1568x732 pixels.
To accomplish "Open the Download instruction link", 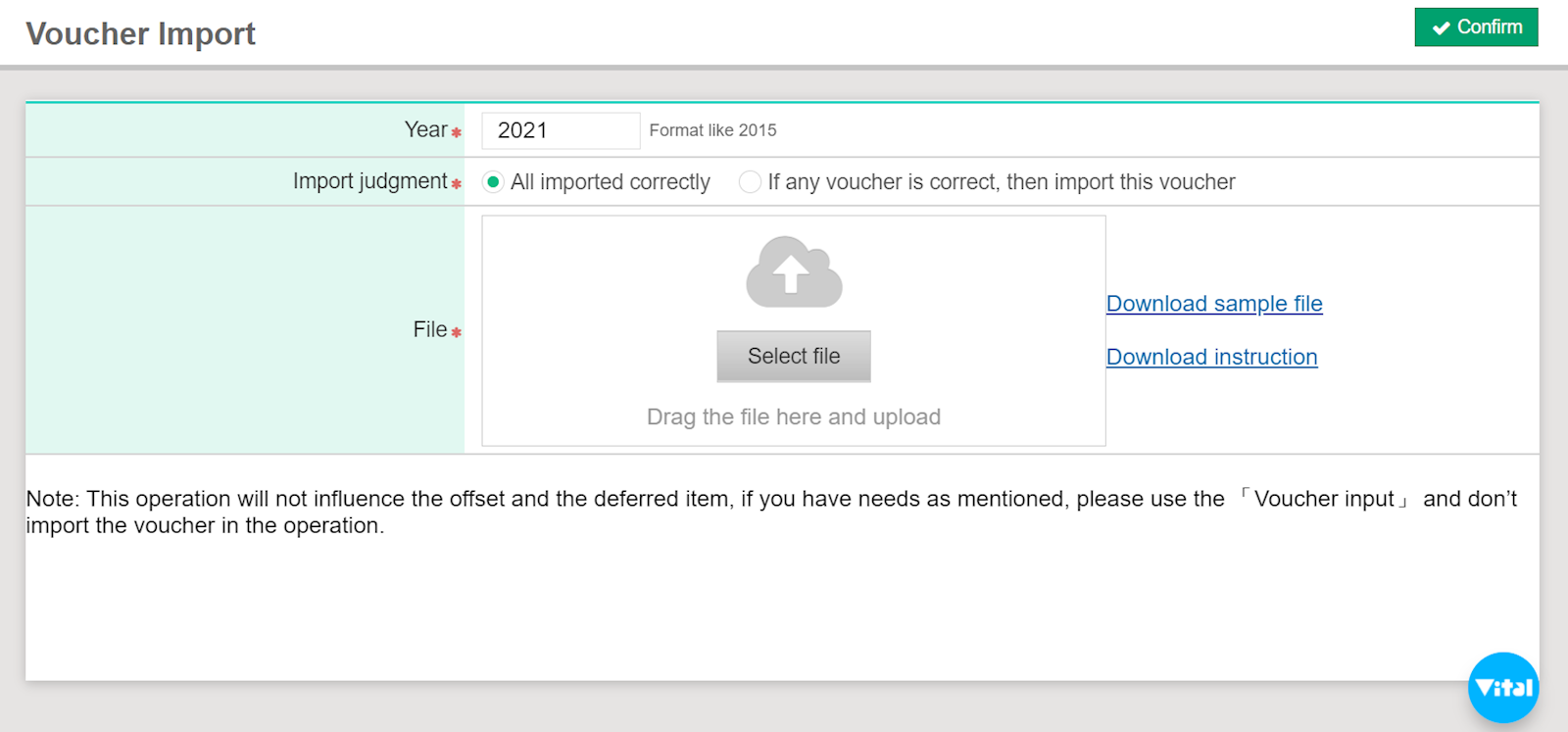I will point(1211,357).
